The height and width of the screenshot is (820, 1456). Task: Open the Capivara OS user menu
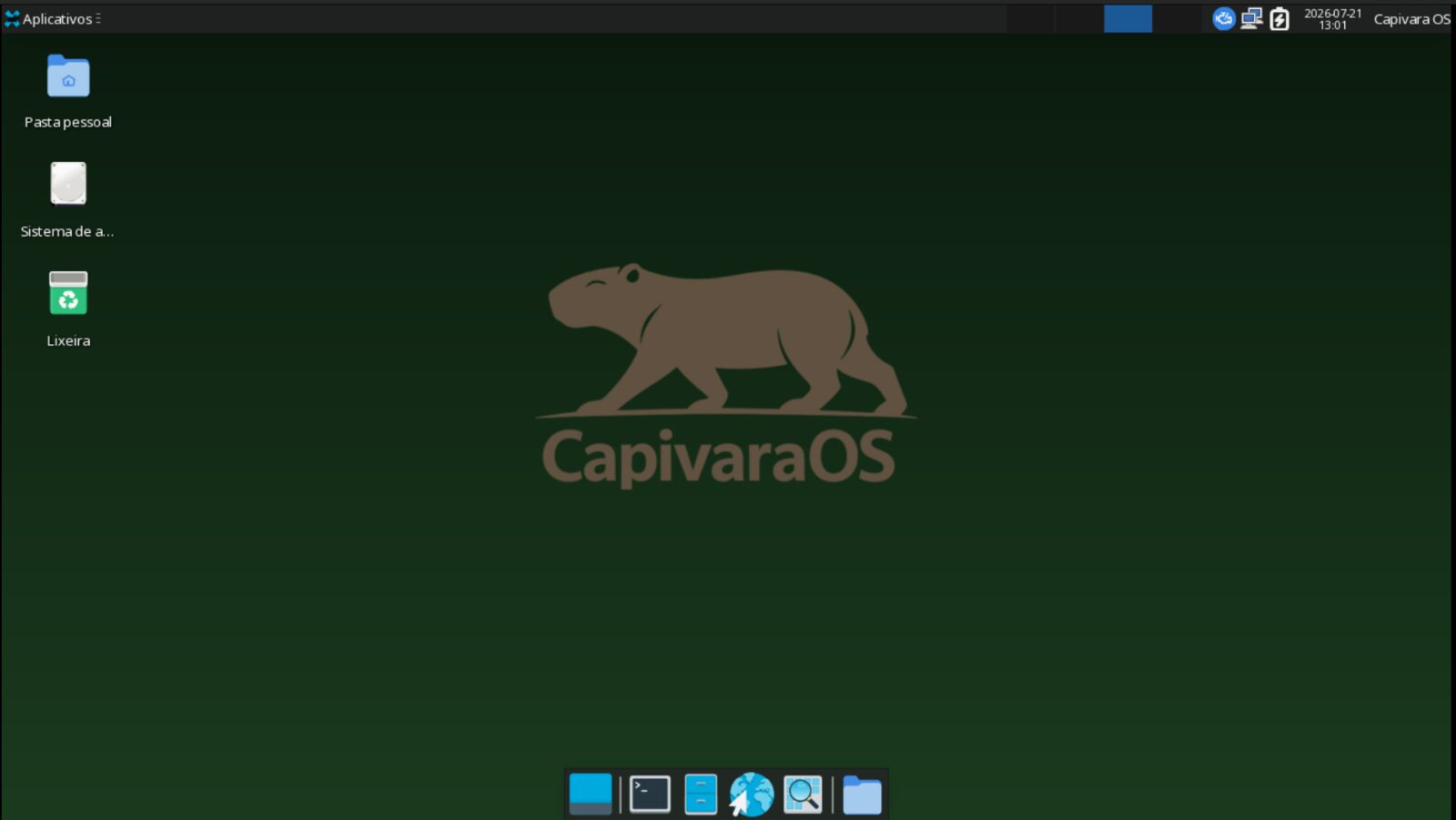coord(1411,19)
